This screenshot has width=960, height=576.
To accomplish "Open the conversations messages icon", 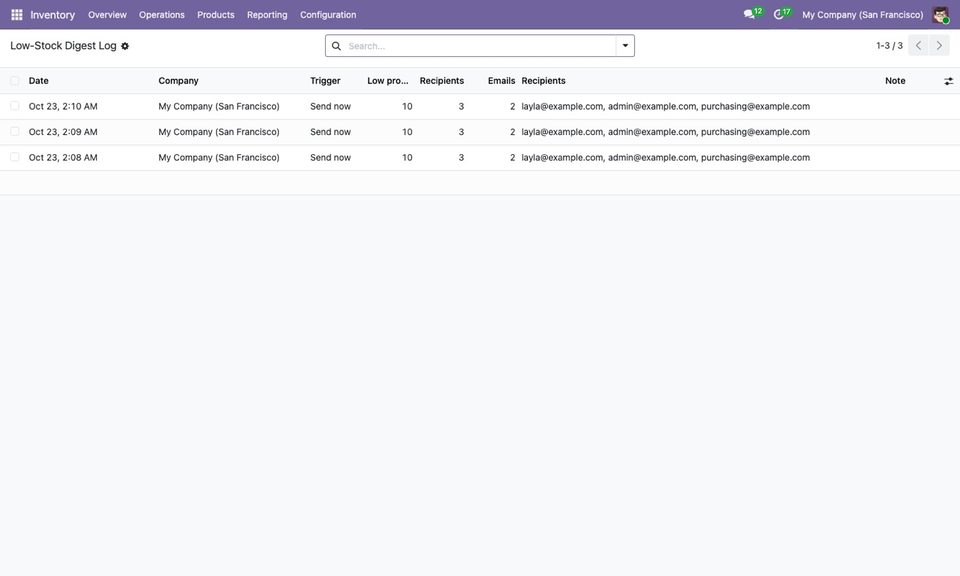I will (x=749, y=14).
